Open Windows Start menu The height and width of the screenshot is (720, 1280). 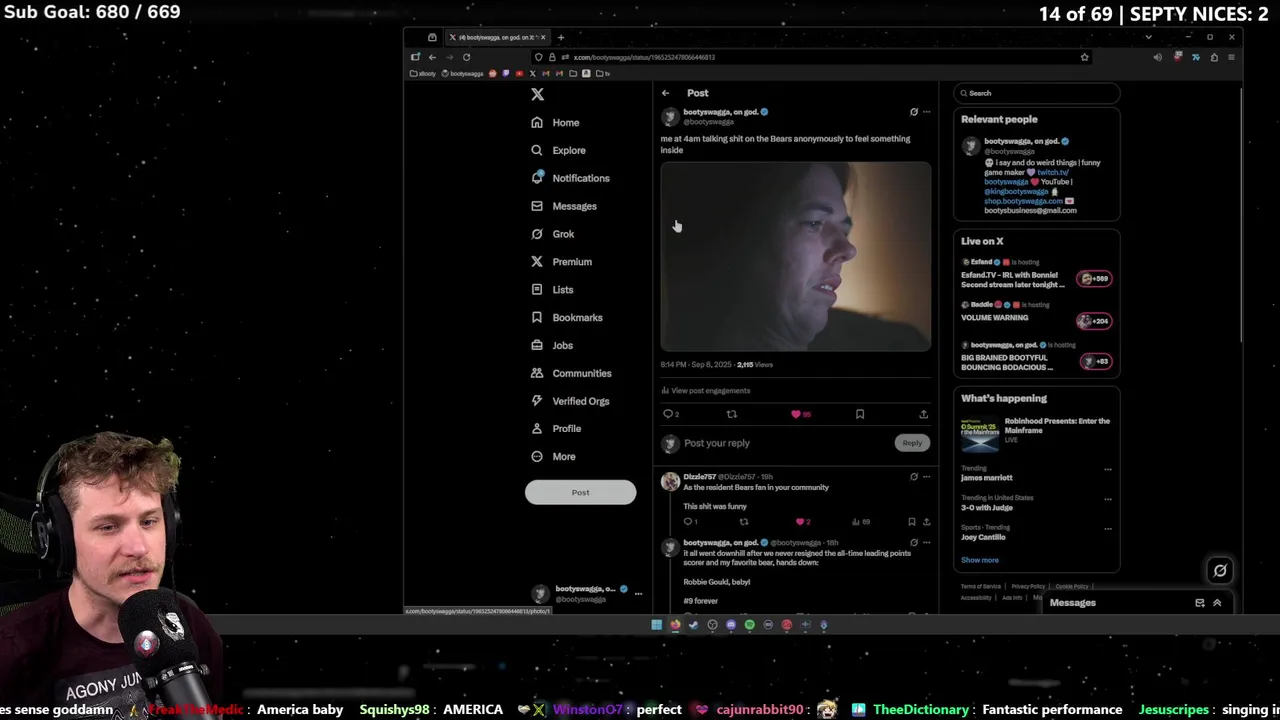pyautogui.click(x=656, y=625)
